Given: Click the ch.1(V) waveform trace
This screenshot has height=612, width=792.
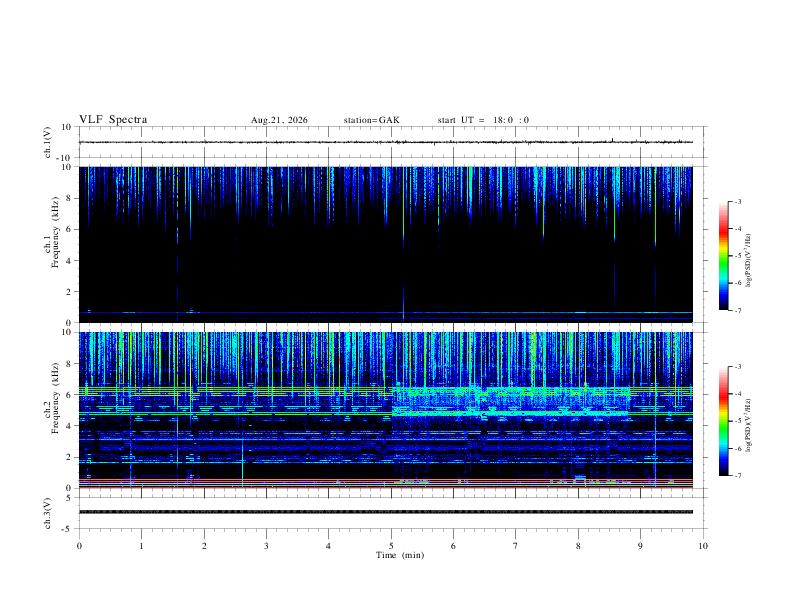Looking at the screenshot, I should point(386,142).
